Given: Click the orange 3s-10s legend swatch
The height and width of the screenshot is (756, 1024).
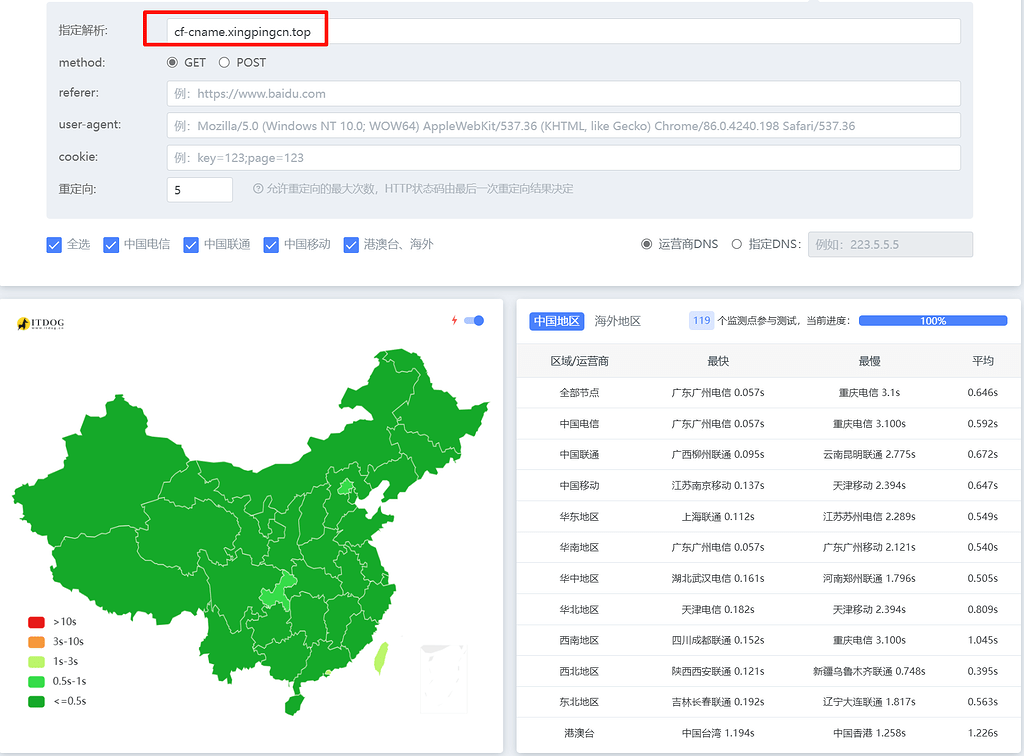Looking at the screenshot, I should pos(37,642).
